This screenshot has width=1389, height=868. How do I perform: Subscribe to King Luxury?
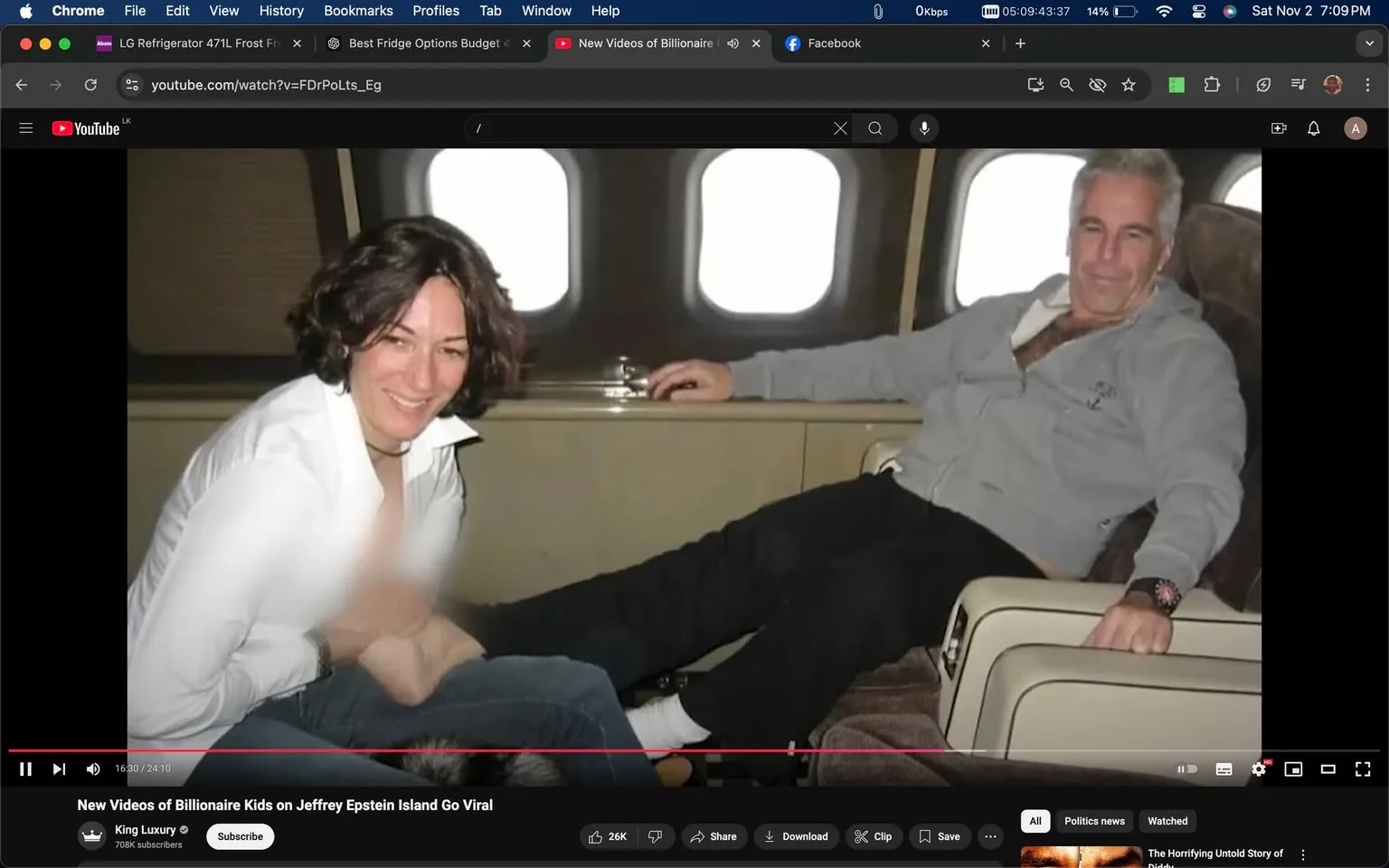pos(239,836)
